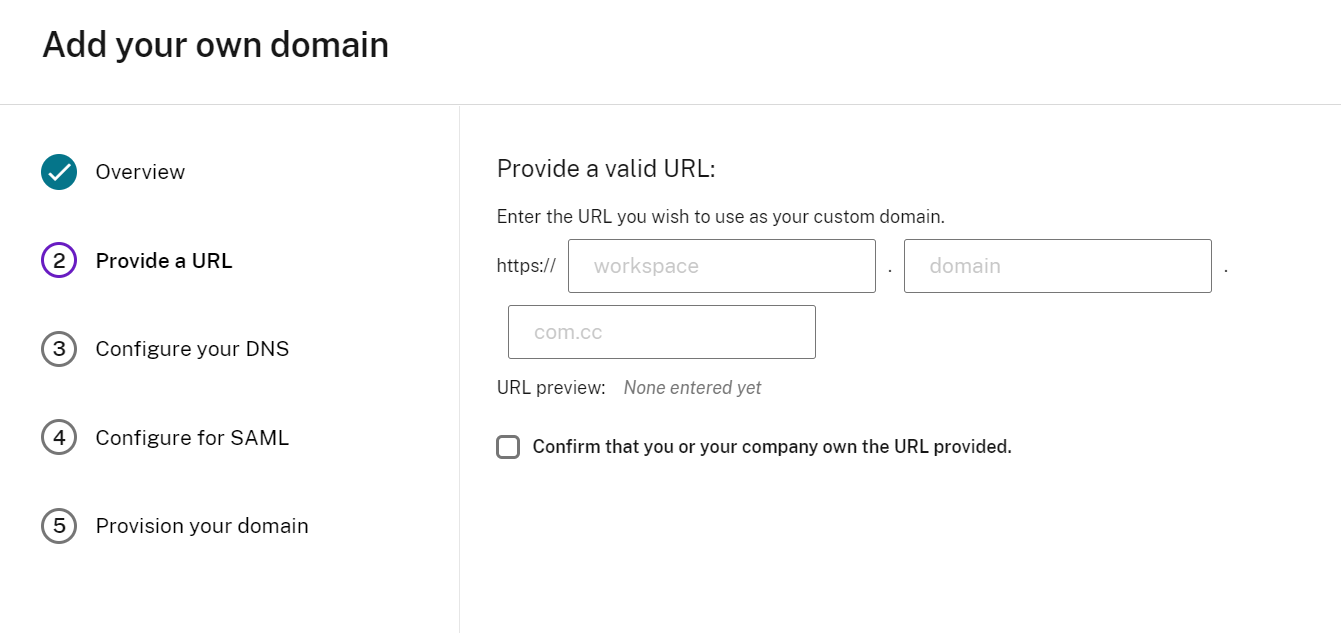Select the Provision your domain step
This screenshot has width=1341, height=633.
pos(202,526)
